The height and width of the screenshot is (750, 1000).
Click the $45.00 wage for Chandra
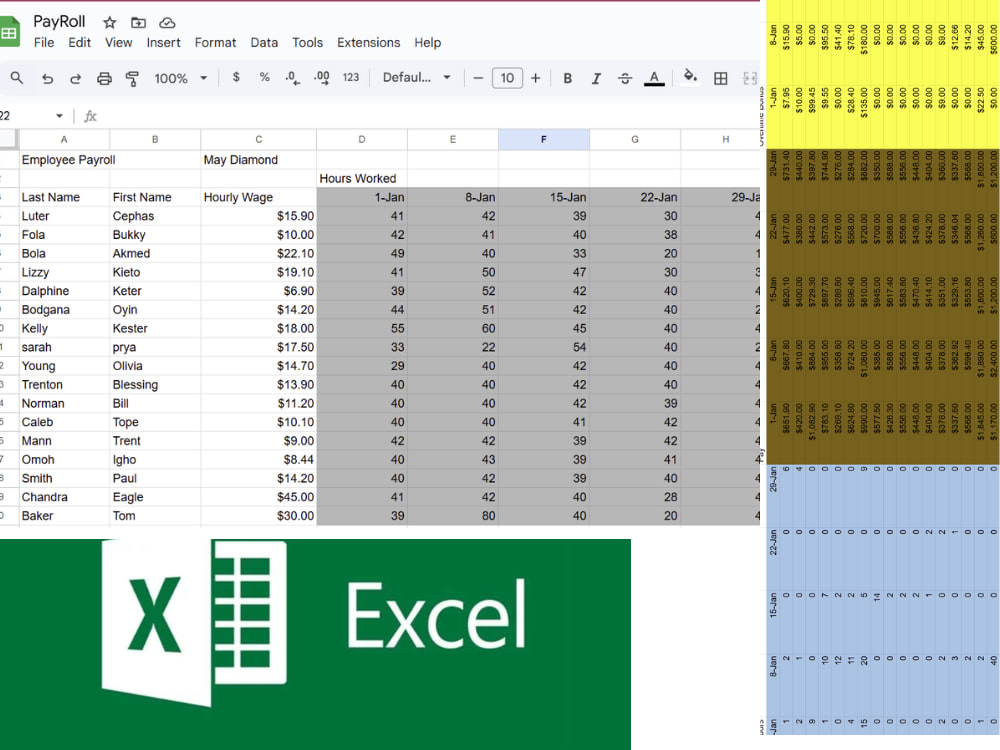tap(258, 497)
